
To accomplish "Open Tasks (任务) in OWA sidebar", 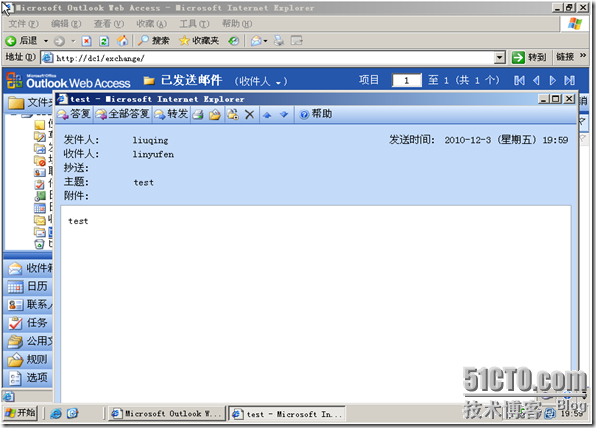I will [x=29, y=323].
